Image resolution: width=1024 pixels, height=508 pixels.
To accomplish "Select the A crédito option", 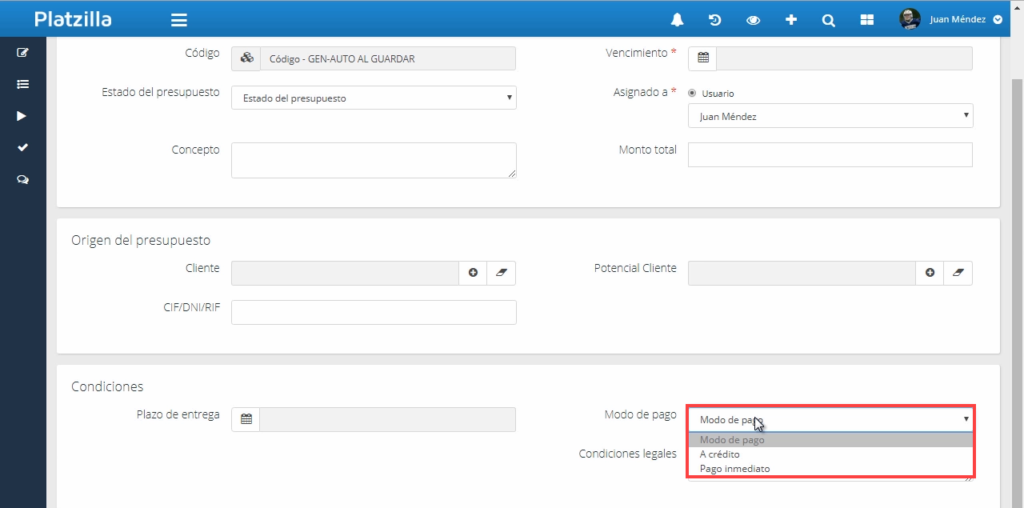I will pos(720,454).
